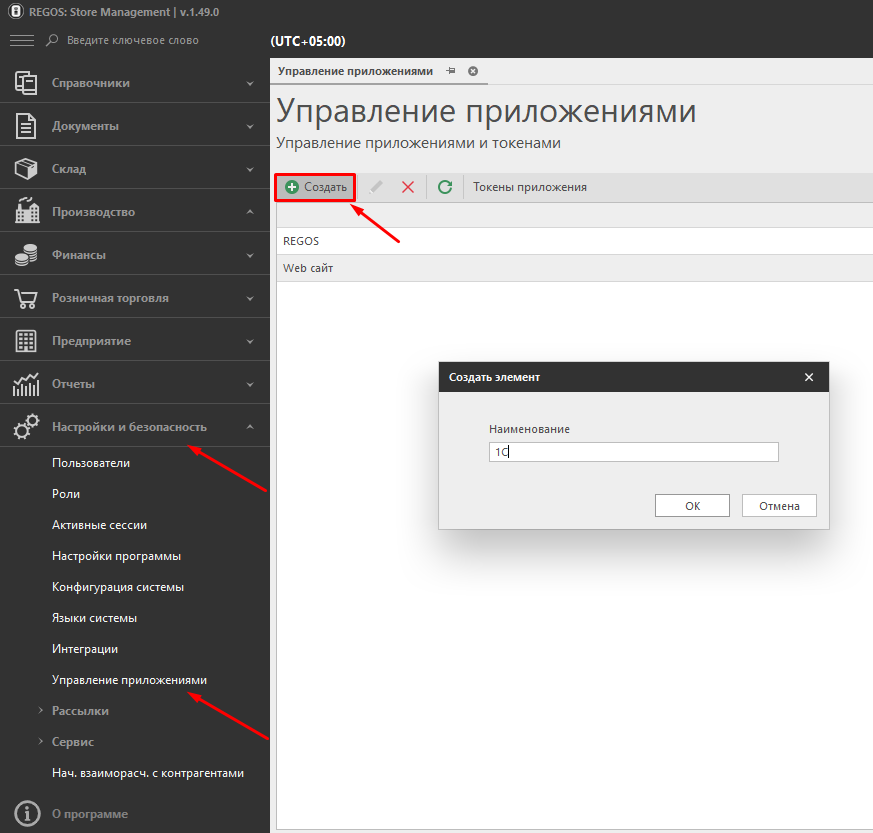873x833 pixels.
Task: Click the Отчеты section label
Action: coord(73,384)
